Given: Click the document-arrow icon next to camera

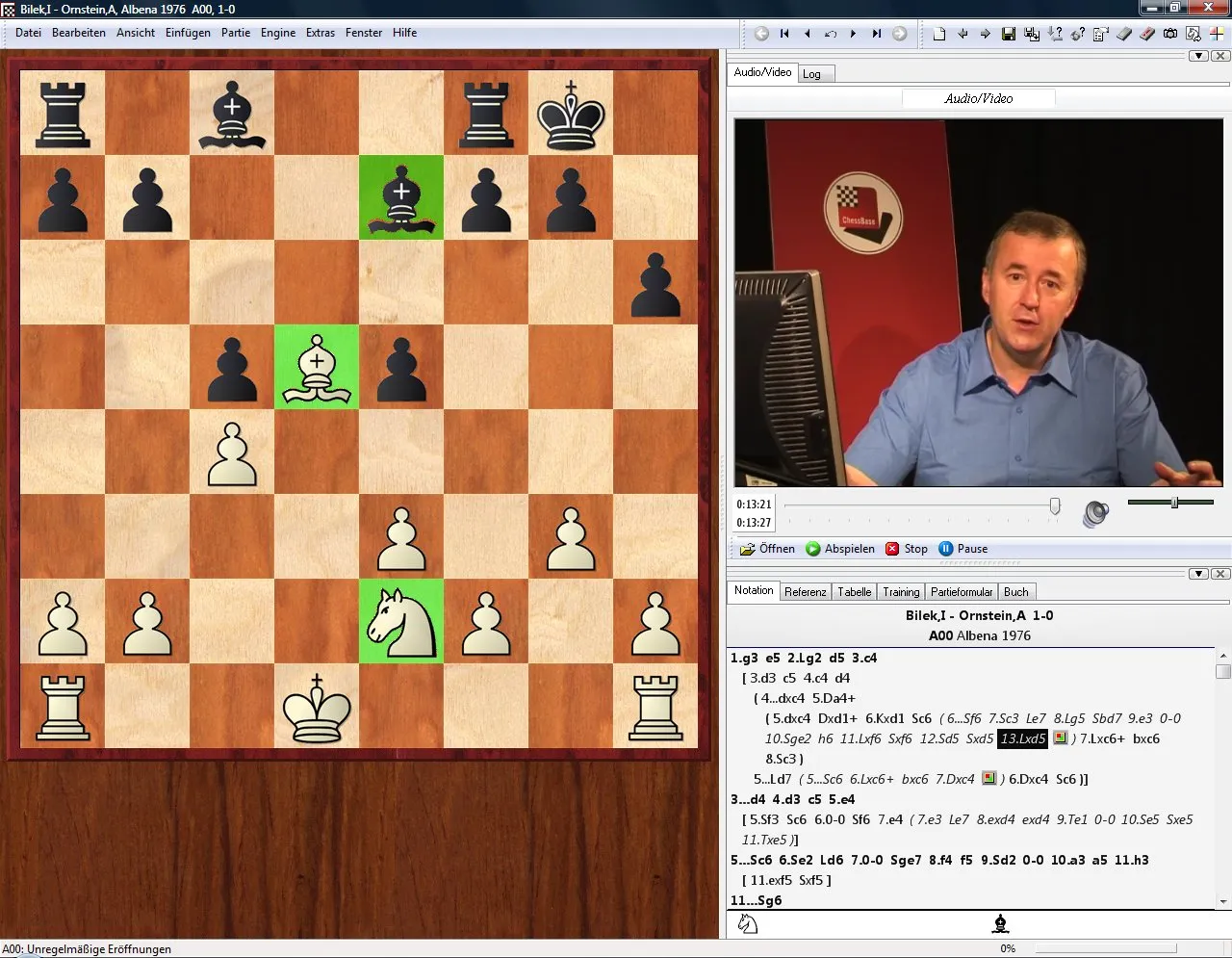Looking at the screenshot, I should coord(1193,34).
